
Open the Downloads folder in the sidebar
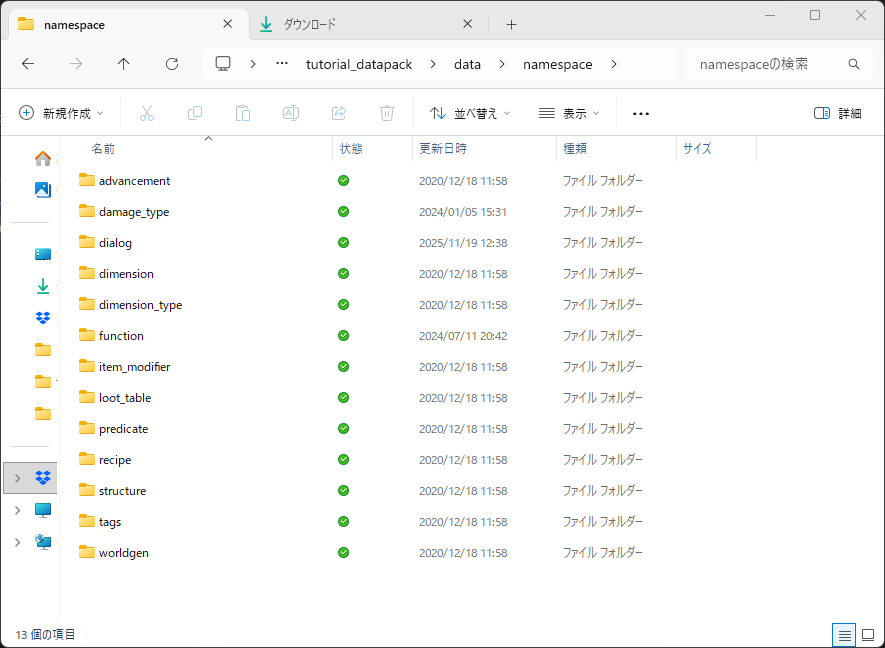point(41,285)
